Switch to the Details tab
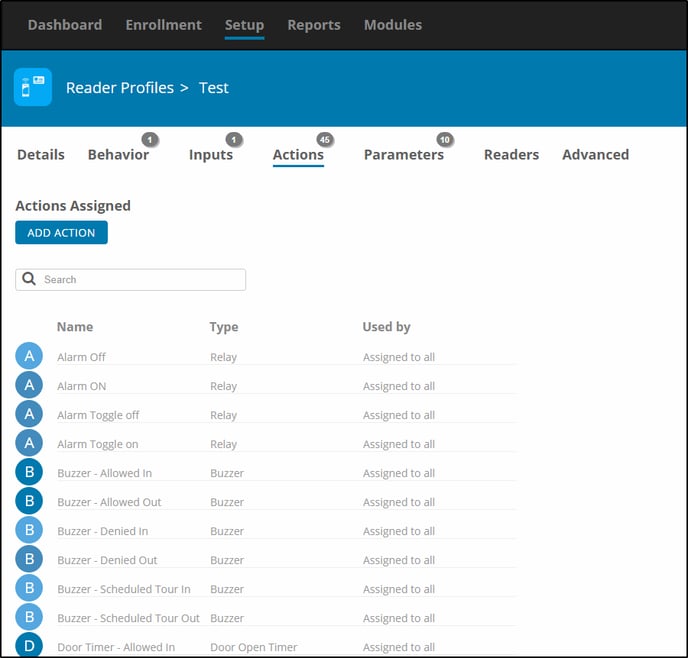The image size is (688, 658). click(x=41, y=155)
